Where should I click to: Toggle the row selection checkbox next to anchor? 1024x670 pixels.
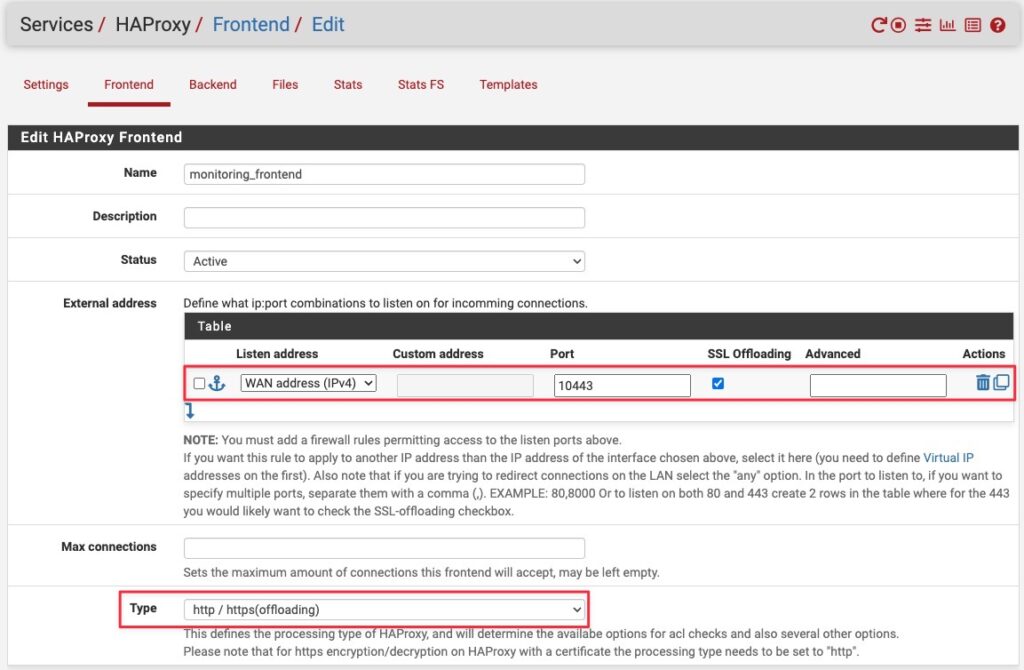click(x=199, y=383)
